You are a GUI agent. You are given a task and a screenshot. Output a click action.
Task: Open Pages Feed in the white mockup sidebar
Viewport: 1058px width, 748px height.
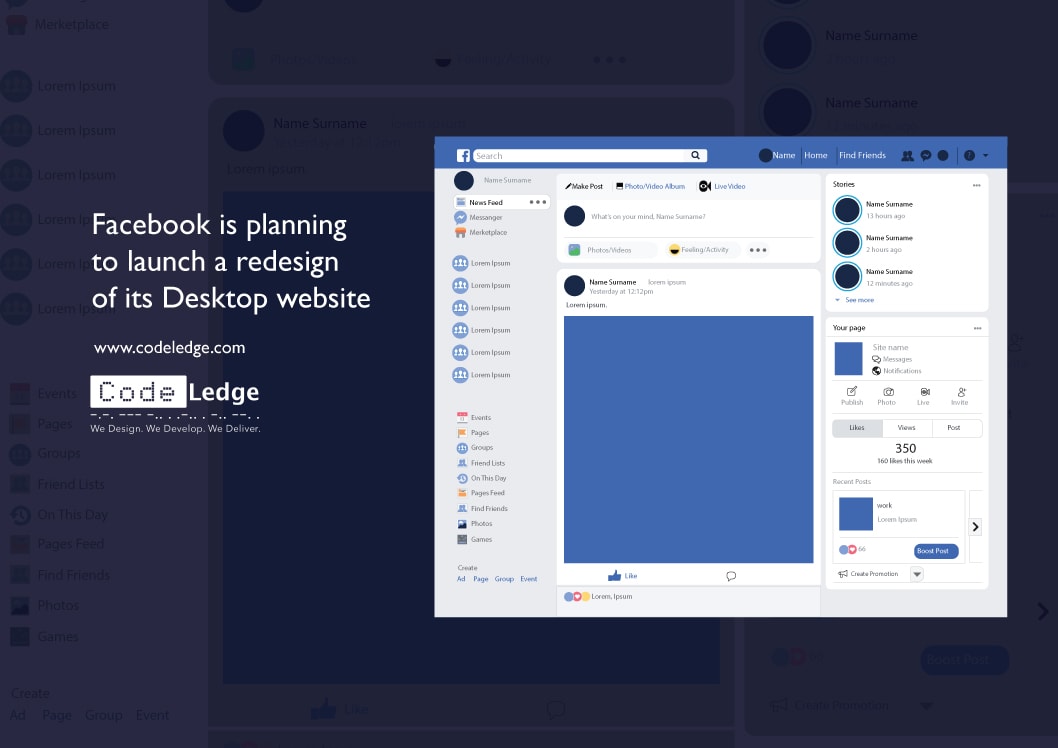pyautogui.click(x=481, y=493)
